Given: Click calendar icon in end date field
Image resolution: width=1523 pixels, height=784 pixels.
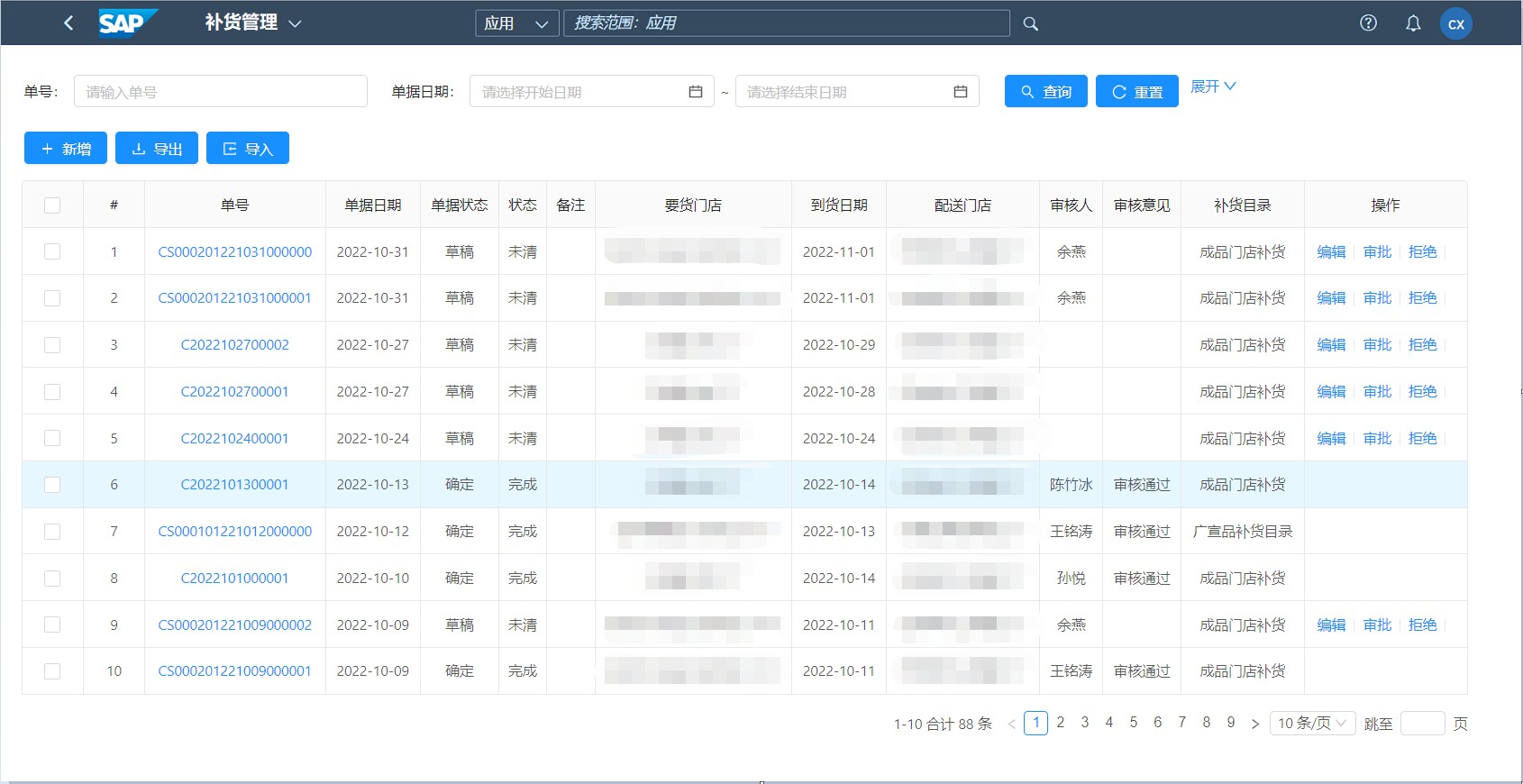Looking at the screenshot, I should pos(961,91).
